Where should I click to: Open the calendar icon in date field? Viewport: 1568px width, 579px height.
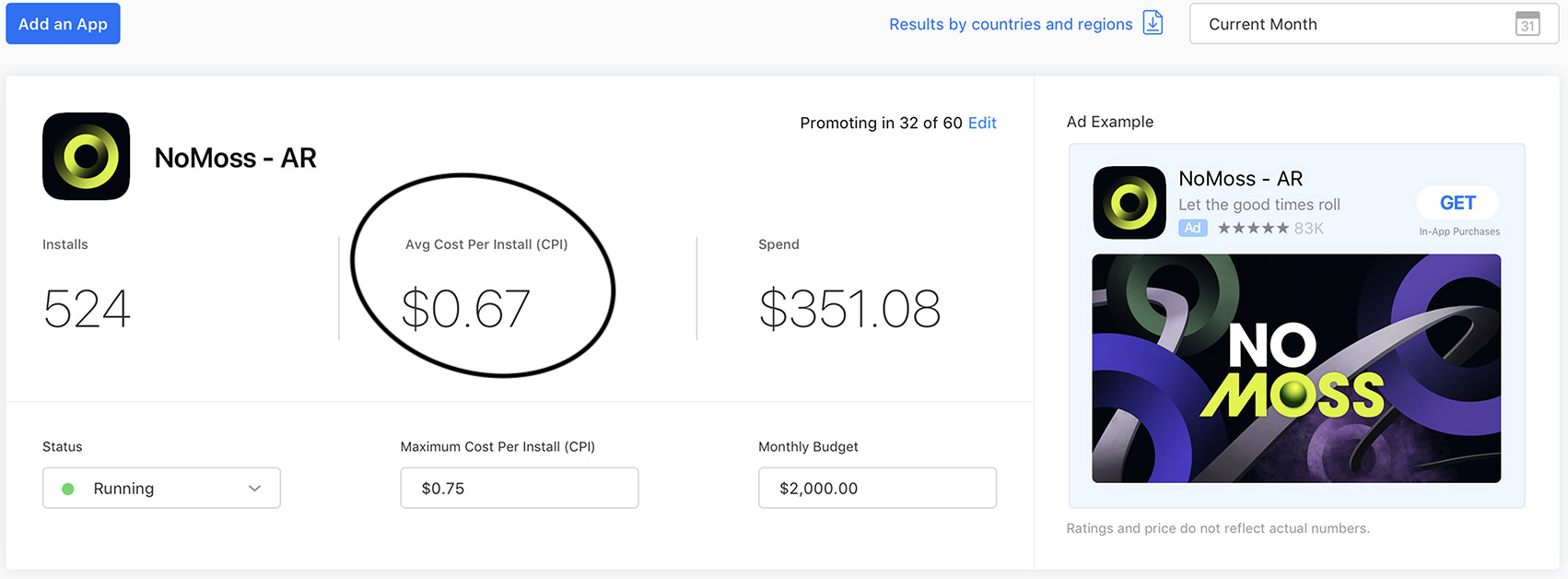pyautogui.click(x=1527, y=24)
